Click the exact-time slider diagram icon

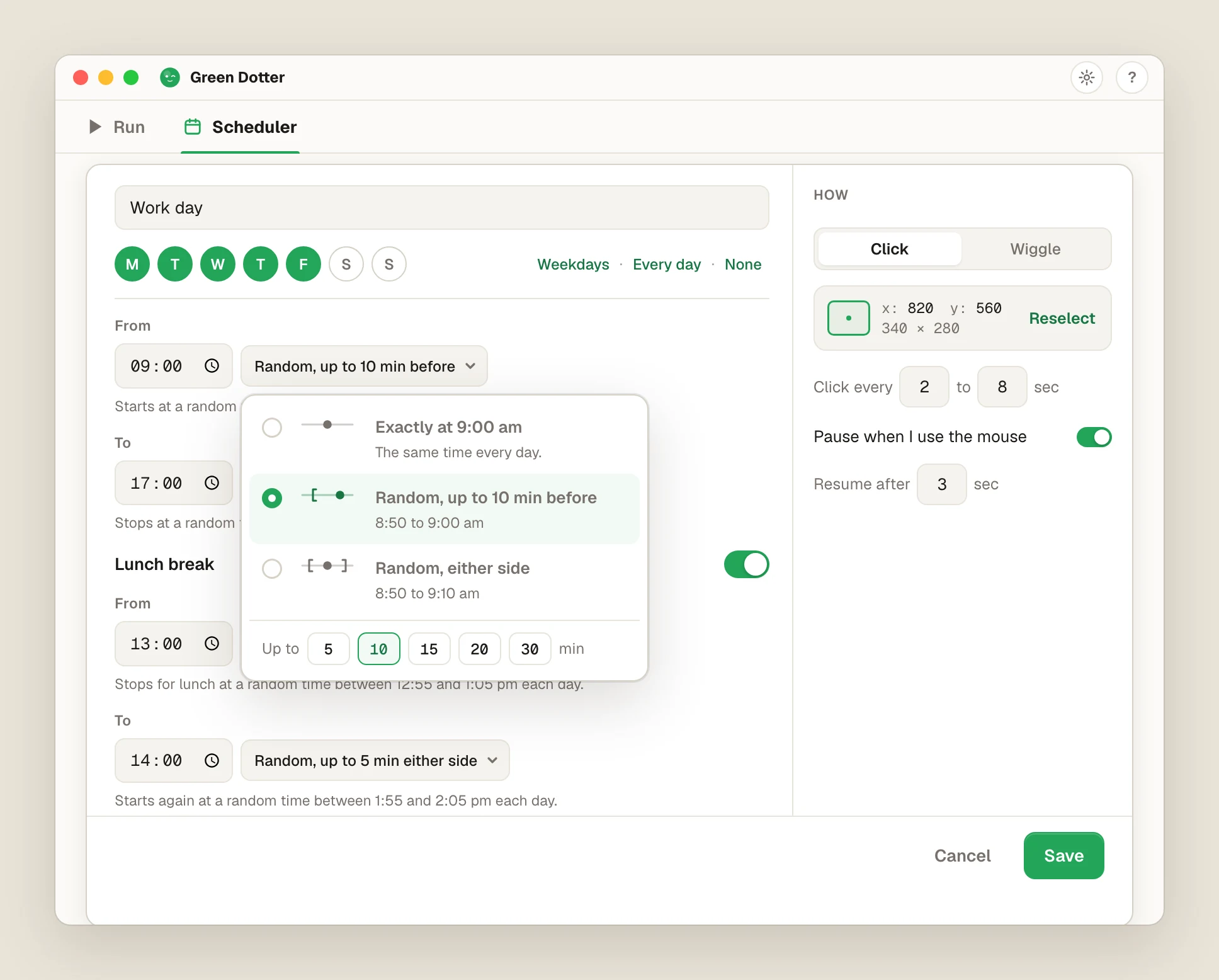tap(327, 425)
